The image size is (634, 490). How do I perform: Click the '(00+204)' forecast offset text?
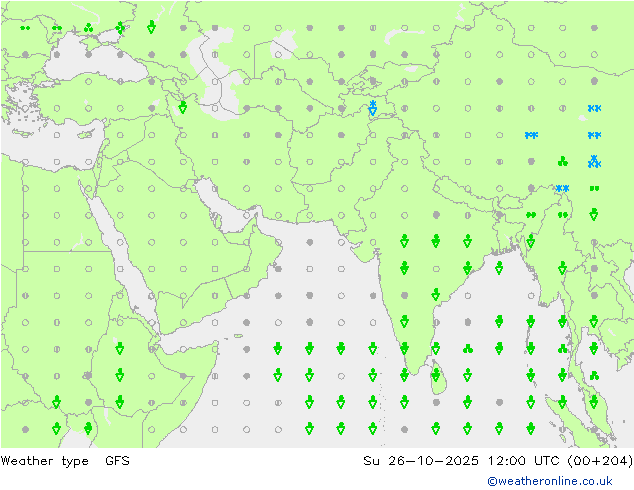[x=600, y=460]
